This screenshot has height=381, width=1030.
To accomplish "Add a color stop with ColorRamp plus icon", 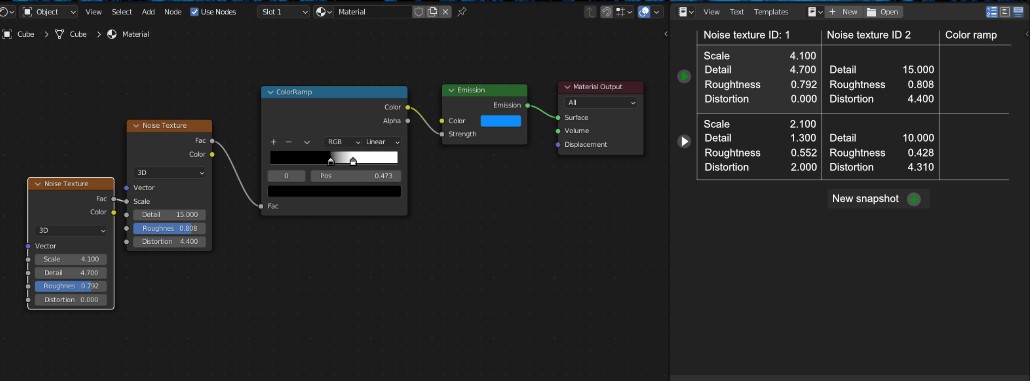I will pyautogui.click(x=274, y=142).
